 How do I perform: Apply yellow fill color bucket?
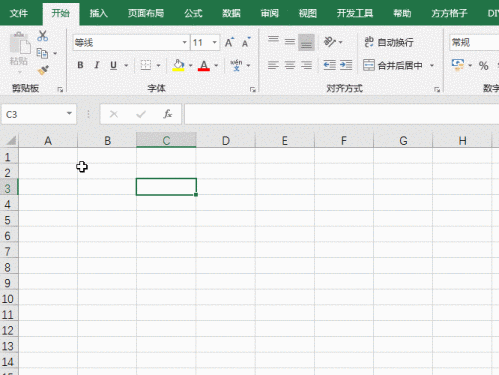178,65
